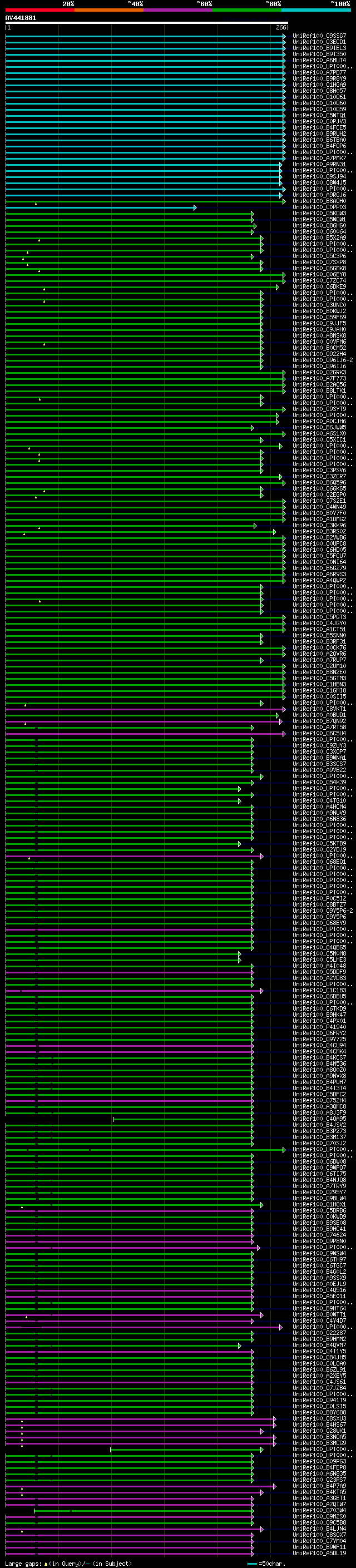Screen dimensions: 356x1568
Task: Select hit label UniRef100_C0PP03
Action: click(319, 207)
